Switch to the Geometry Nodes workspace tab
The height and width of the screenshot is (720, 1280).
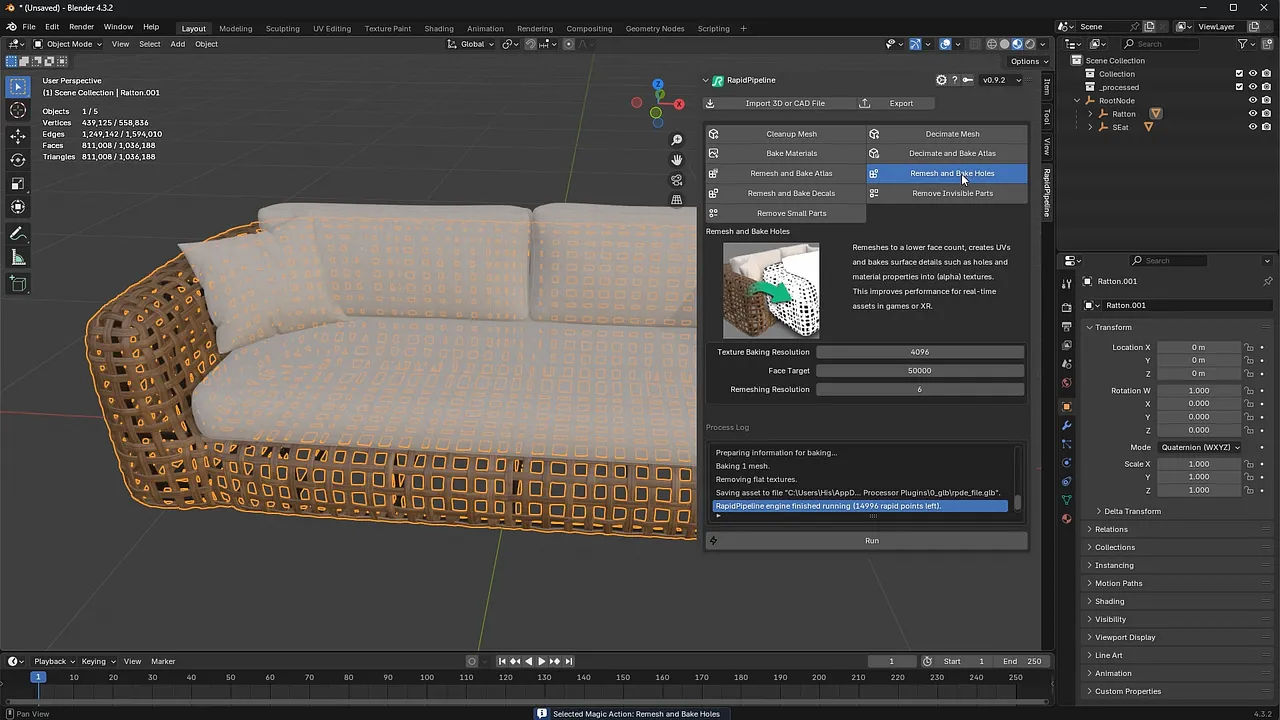point(655,28)
